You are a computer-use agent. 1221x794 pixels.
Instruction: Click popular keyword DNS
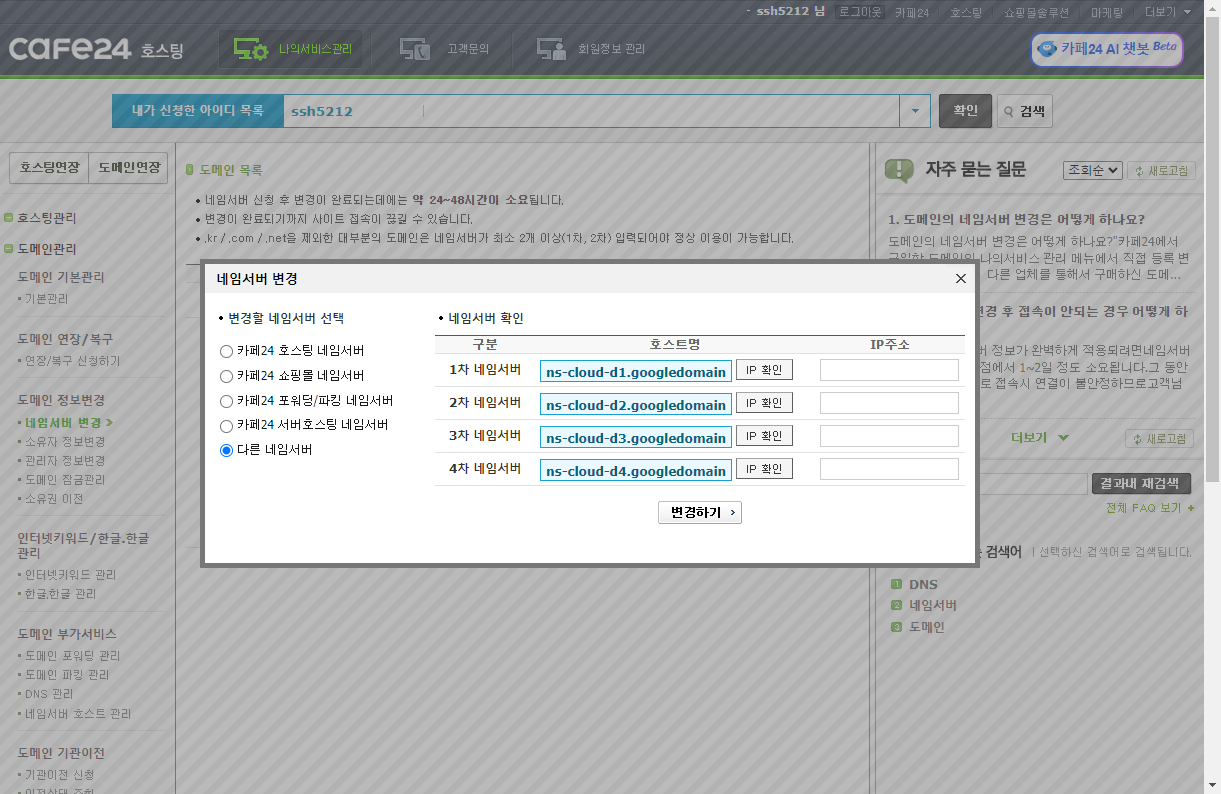tap(923, 584)
